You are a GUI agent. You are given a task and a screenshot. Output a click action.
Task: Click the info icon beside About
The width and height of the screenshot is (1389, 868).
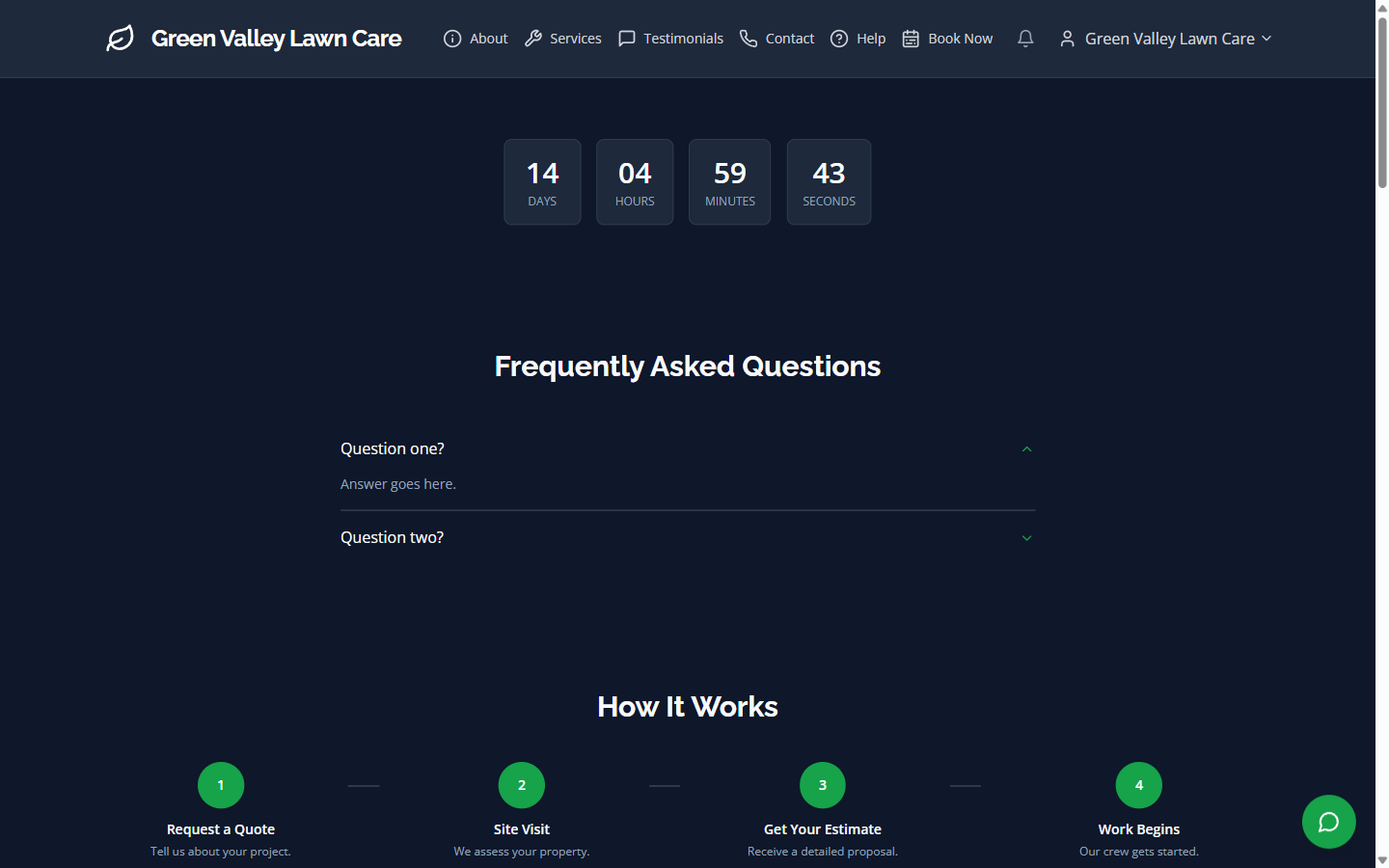[x=451, y=38]
